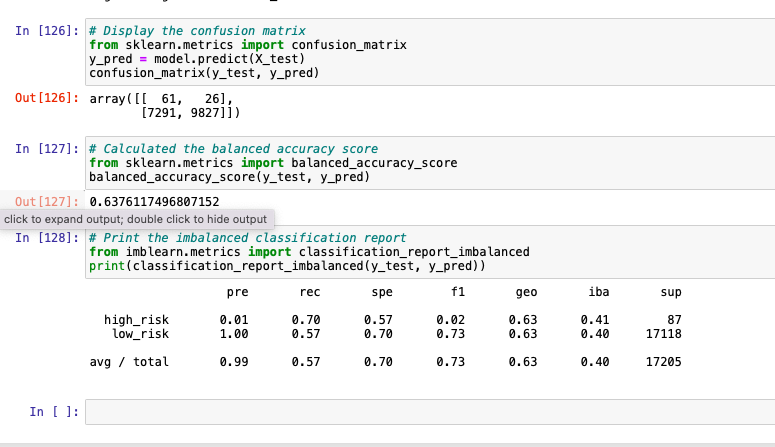Click the high_risk support value 87
The width and height of the screenshot is (775, 447).
click(674, 320)
